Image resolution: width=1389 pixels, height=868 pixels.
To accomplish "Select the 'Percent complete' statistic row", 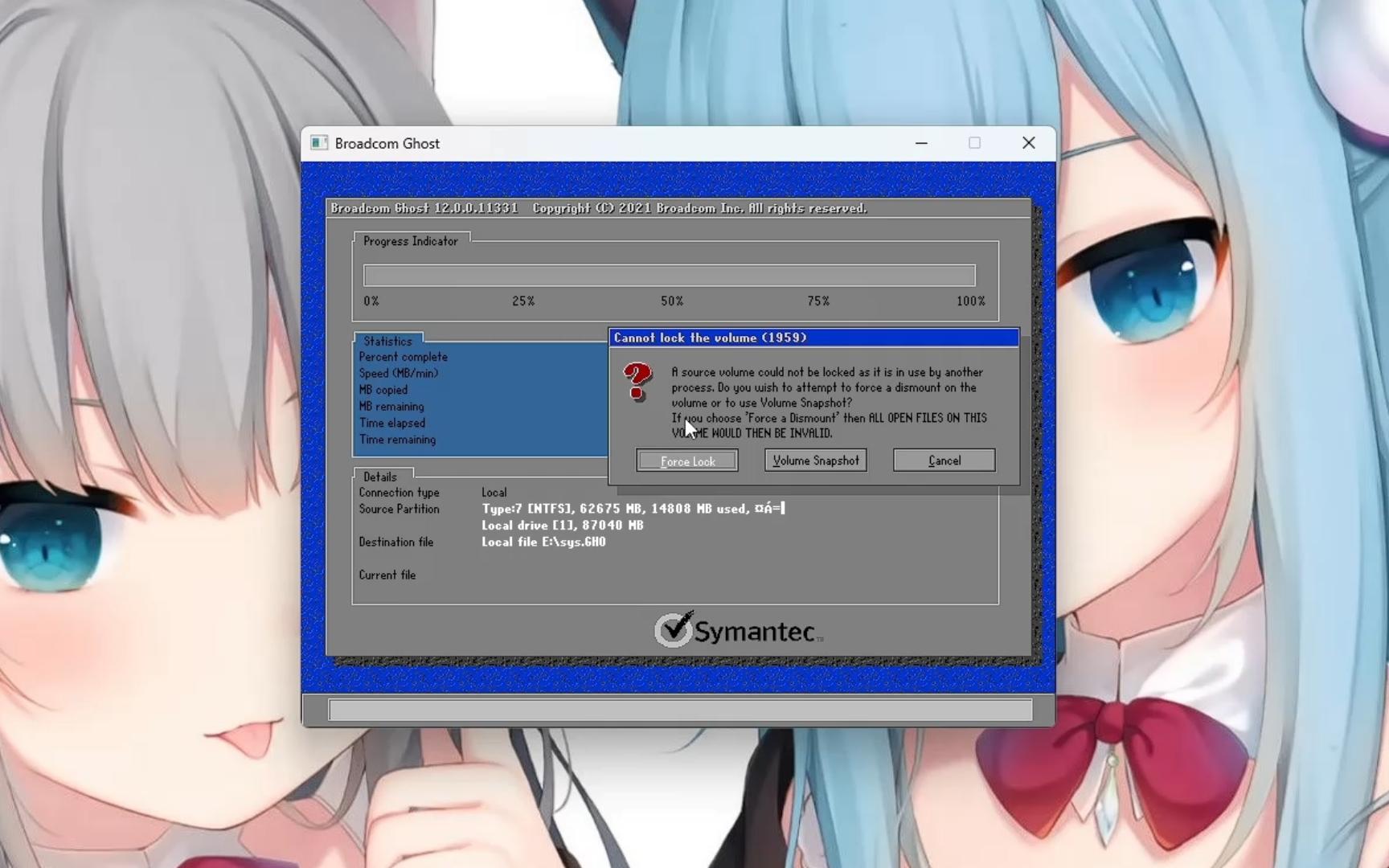I will [x=403, y=357].
